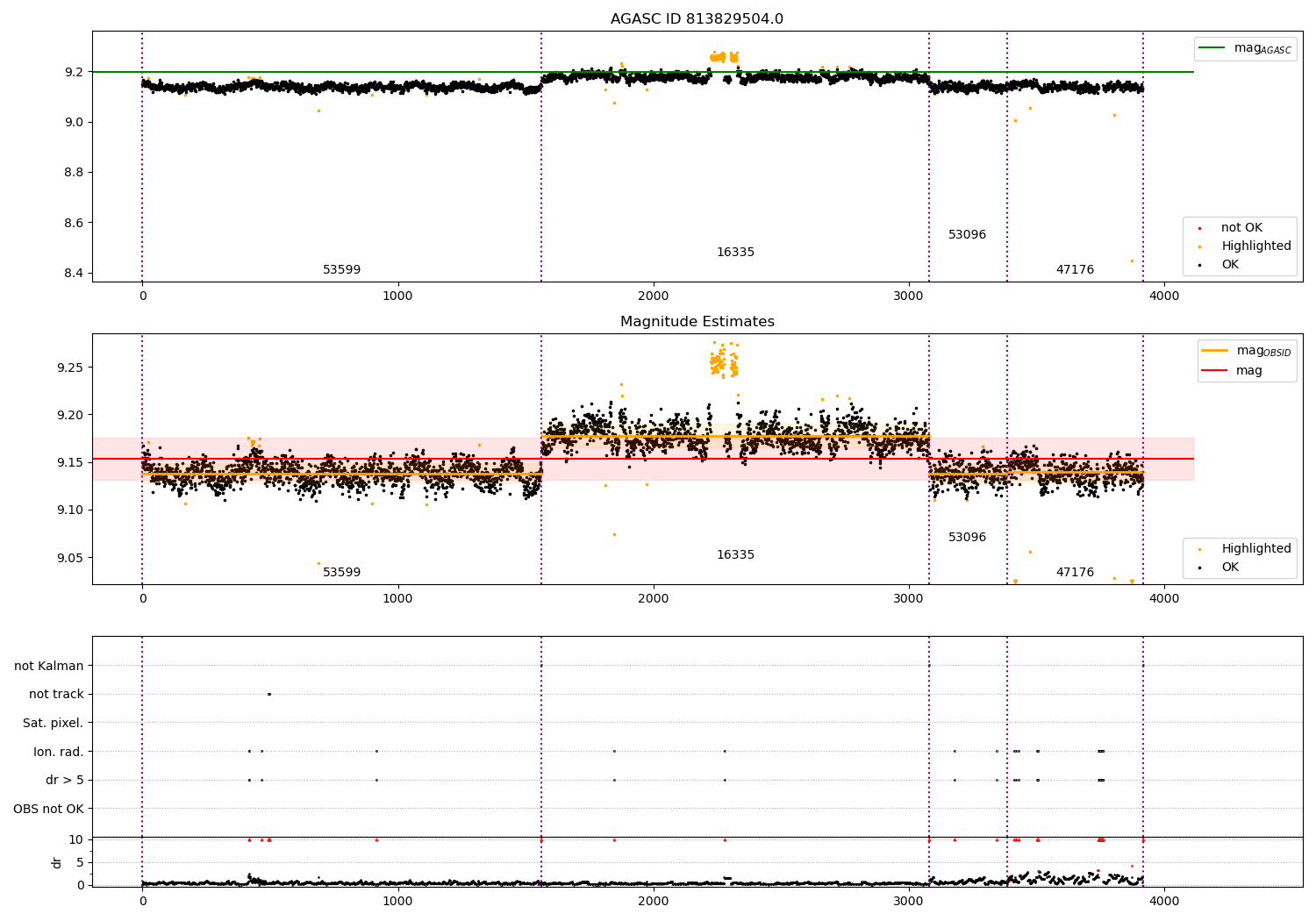The image size is (1316, 921).
Task: Click y-axis tick 9.0 in top plot
Action: (x=74, y=122)
